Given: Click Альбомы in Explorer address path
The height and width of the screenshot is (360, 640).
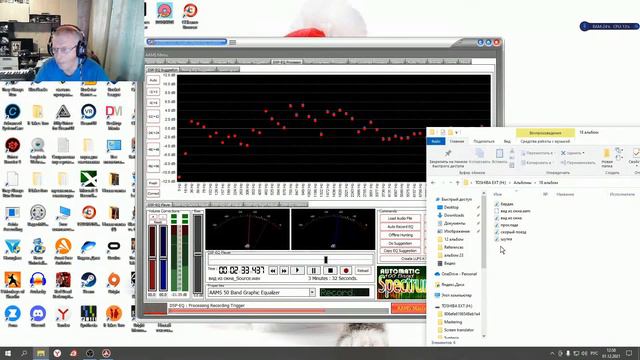Looking at the screenshot, I should pyautogui.click(x=522, y=183).
